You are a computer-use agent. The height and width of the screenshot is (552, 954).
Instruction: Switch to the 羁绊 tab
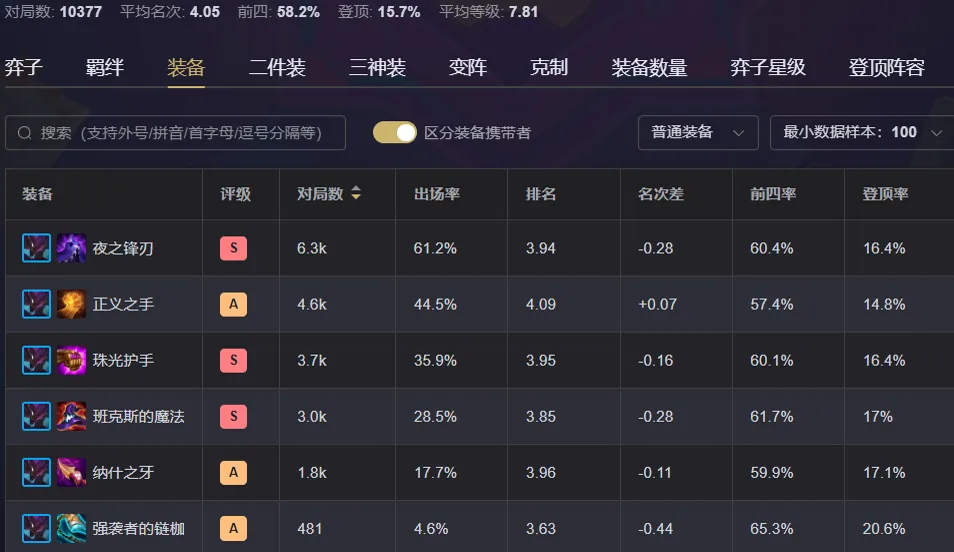pyautogui.click(x=105, y=67)
